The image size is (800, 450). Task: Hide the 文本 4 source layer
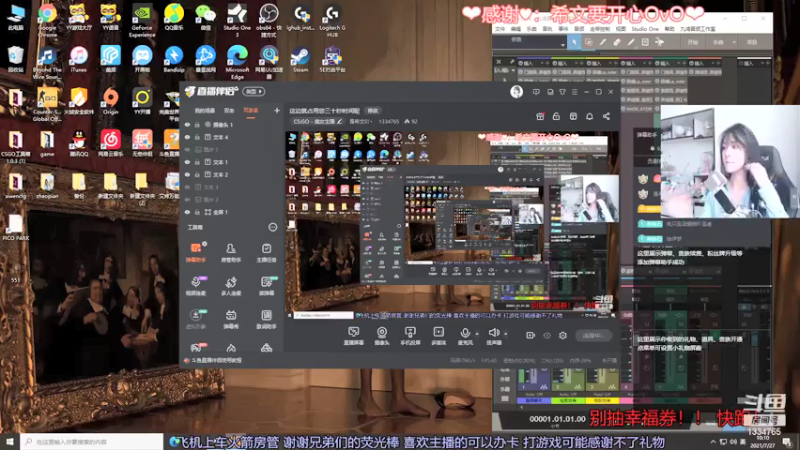tap(187, 137)
